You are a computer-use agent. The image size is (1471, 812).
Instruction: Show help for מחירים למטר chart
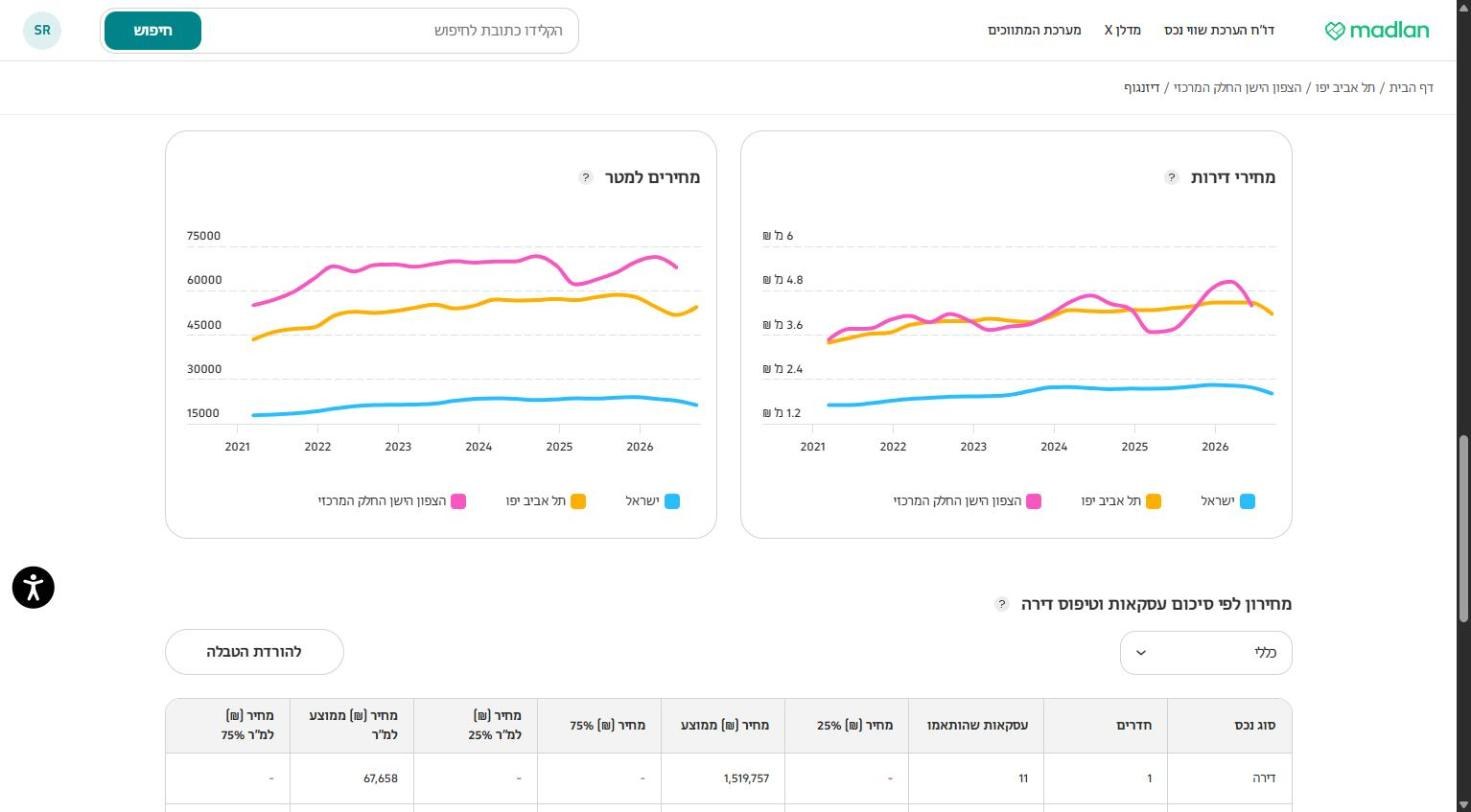click(587, 177)
